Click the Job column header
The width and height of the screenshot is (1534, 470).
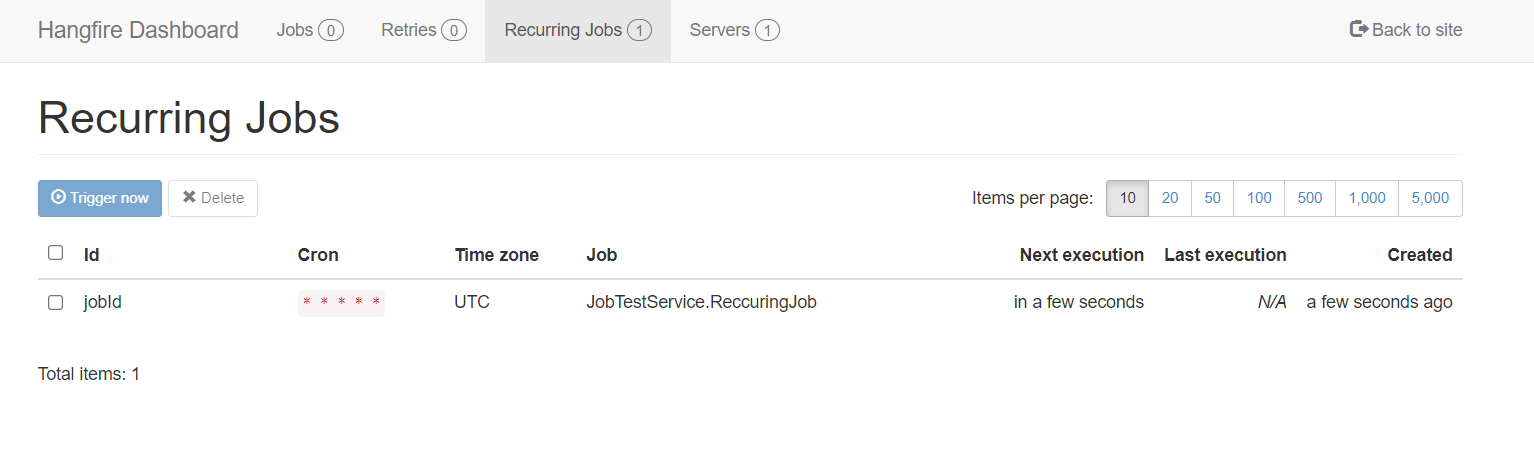(602, 255)
